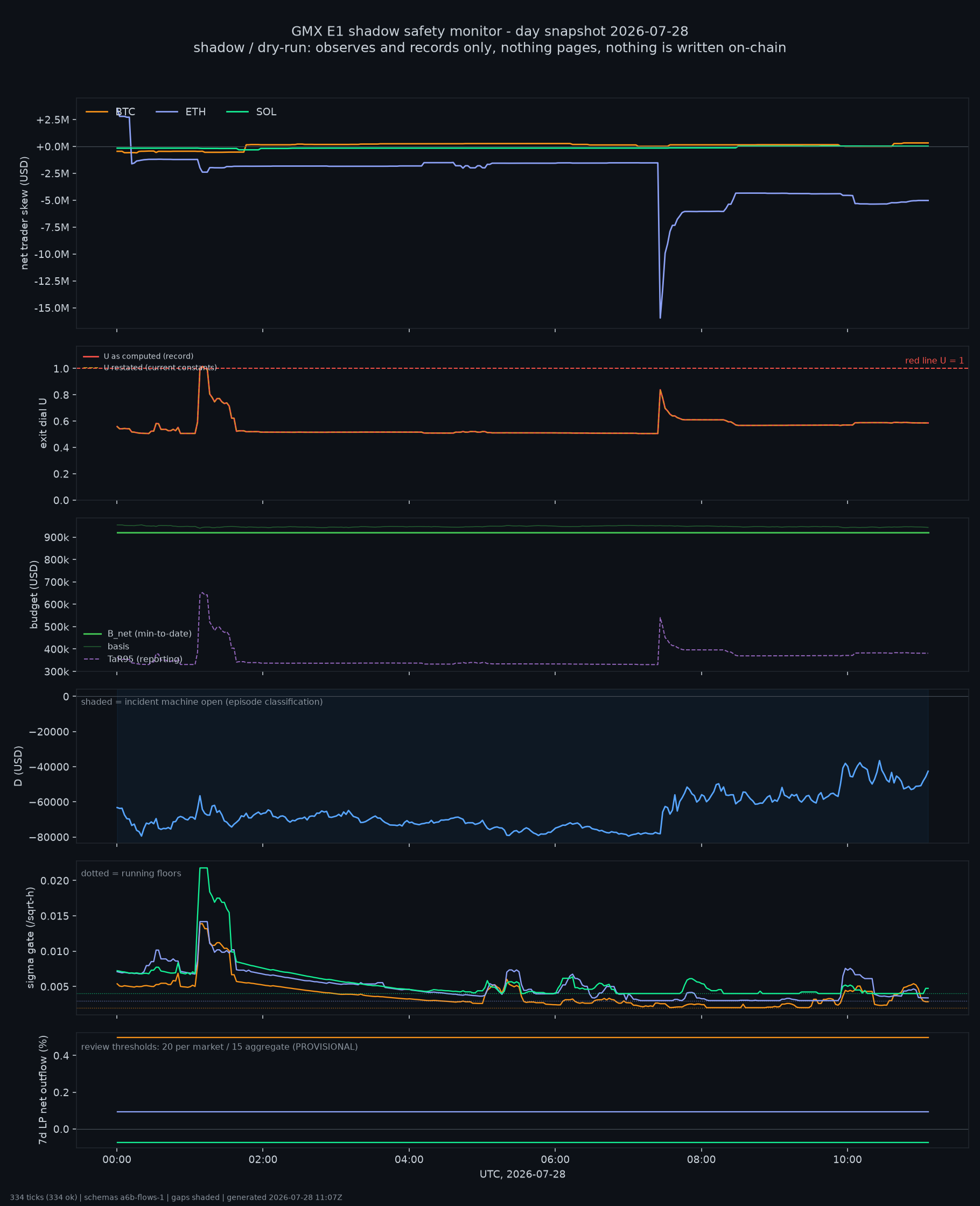Click the '1.0' exit dial tick label

point(61,368)
